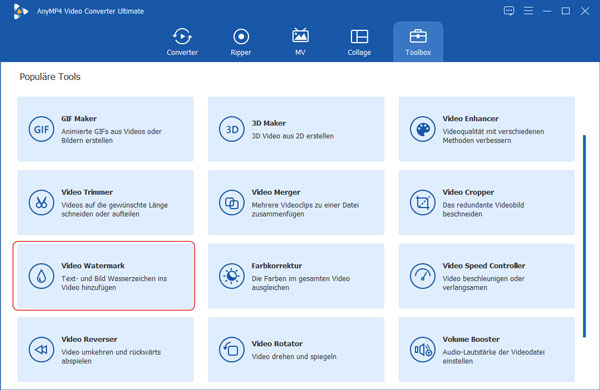
Task: Open Video Watermark title
Action: tap(93, 266)
